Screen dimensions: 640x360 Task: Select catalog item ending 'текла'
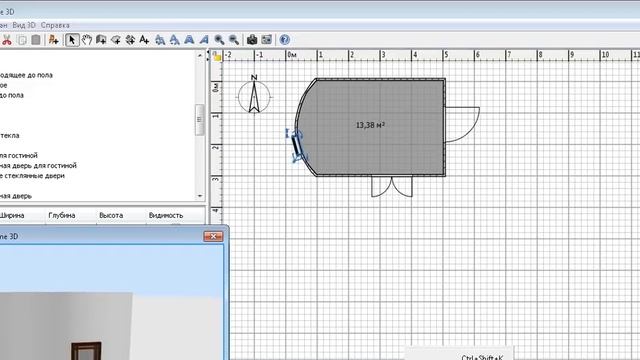click(9, 136)
